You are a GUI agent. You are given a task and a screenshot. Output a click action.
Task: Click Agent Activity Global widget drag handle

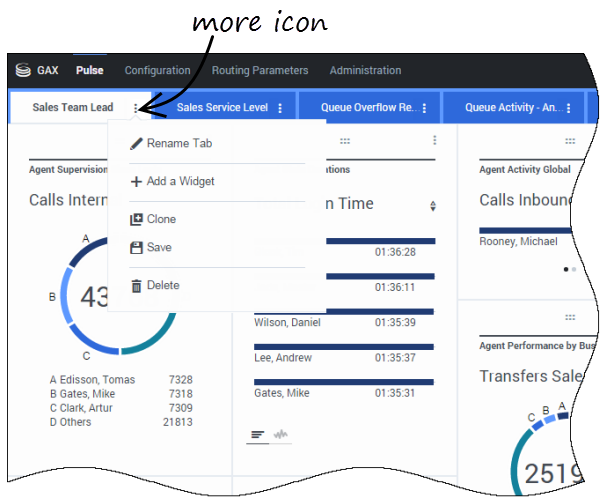click(570, 141)
